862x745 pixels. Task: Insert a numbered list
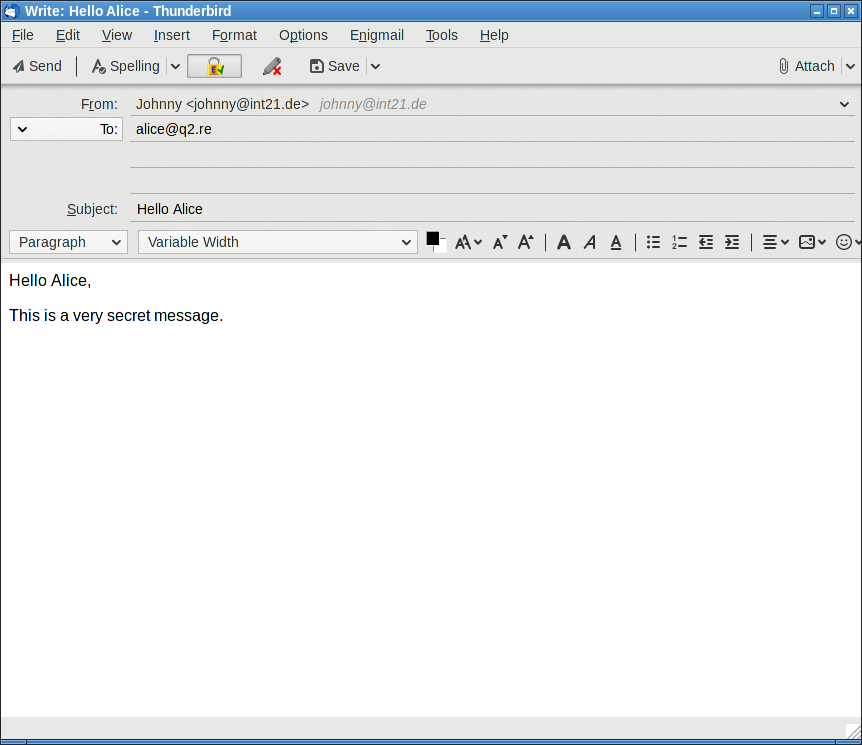click(679, 242)
